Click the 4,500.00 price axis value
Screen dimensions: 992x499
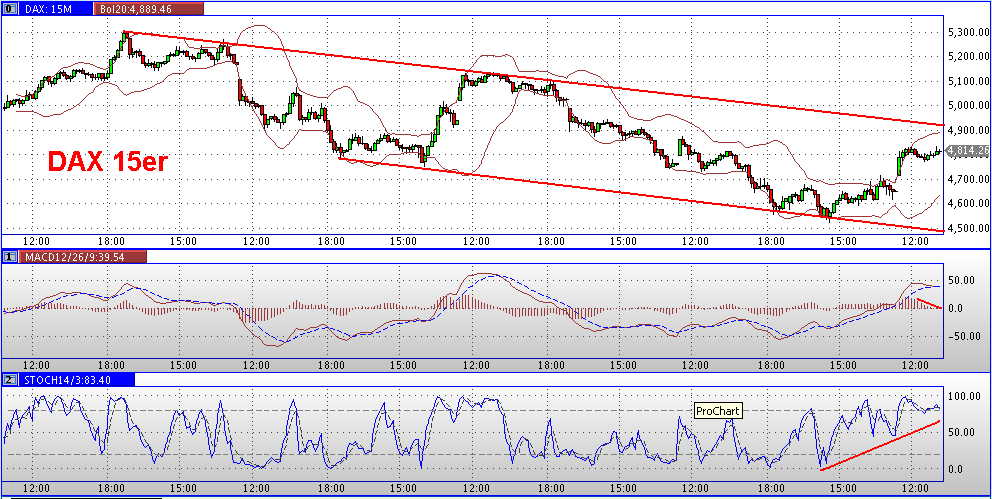(969, 228)
